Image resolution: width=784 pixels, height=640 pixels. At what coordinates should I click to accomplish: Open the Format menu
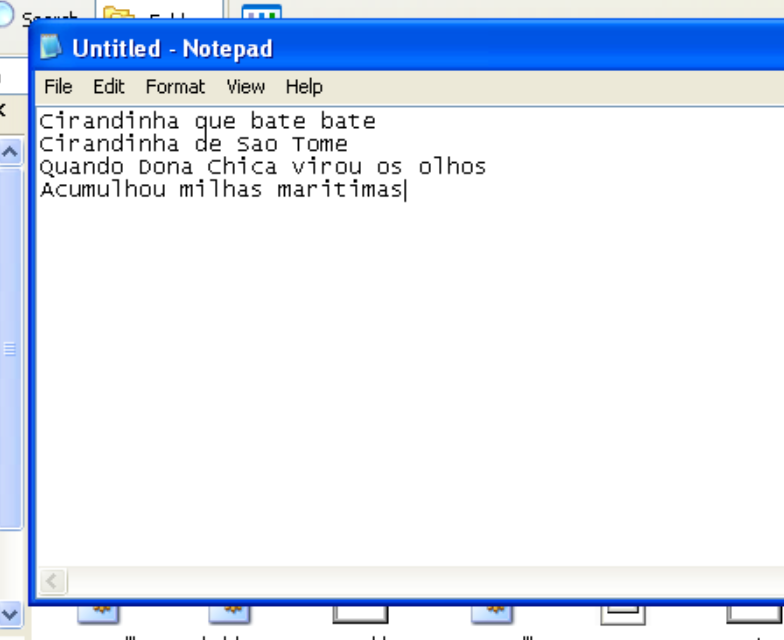175,87
